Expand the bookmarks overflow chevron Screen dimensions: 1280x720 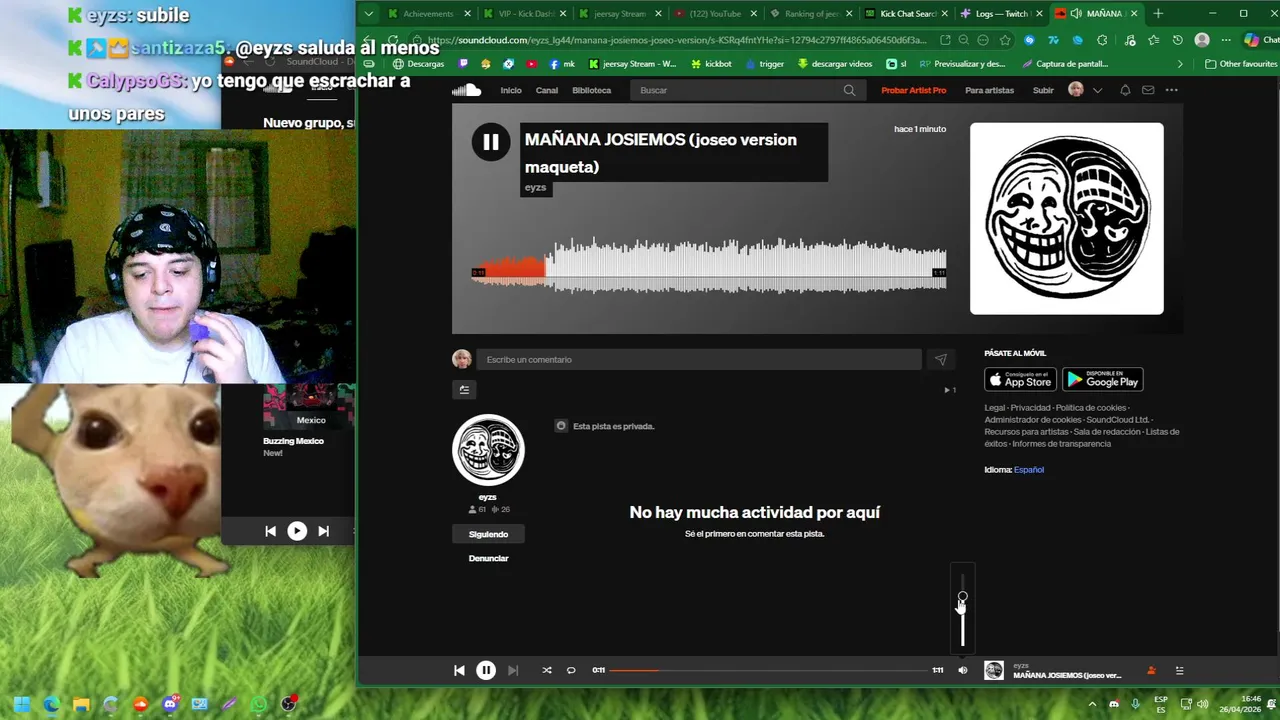tap(1180, 64)
